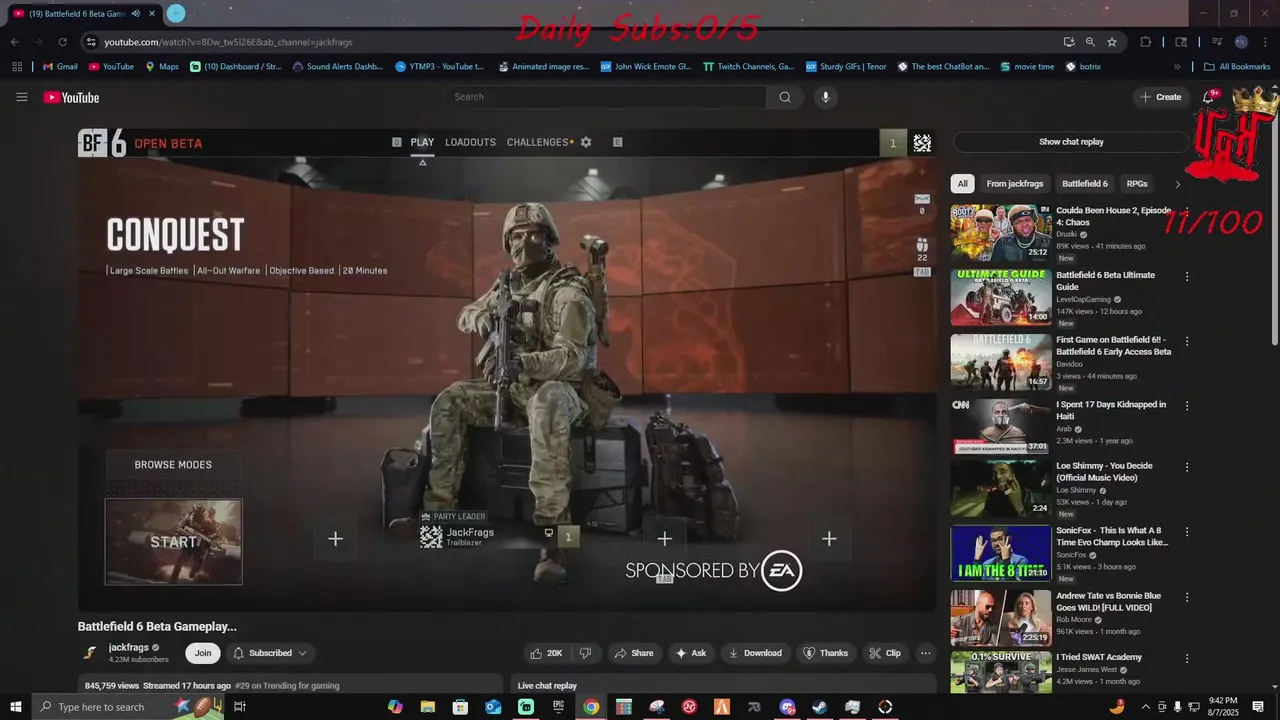This screenshot has width=1280, height=720.
Task: Open the Maps bookmark
Action: (x=162, y=67)
